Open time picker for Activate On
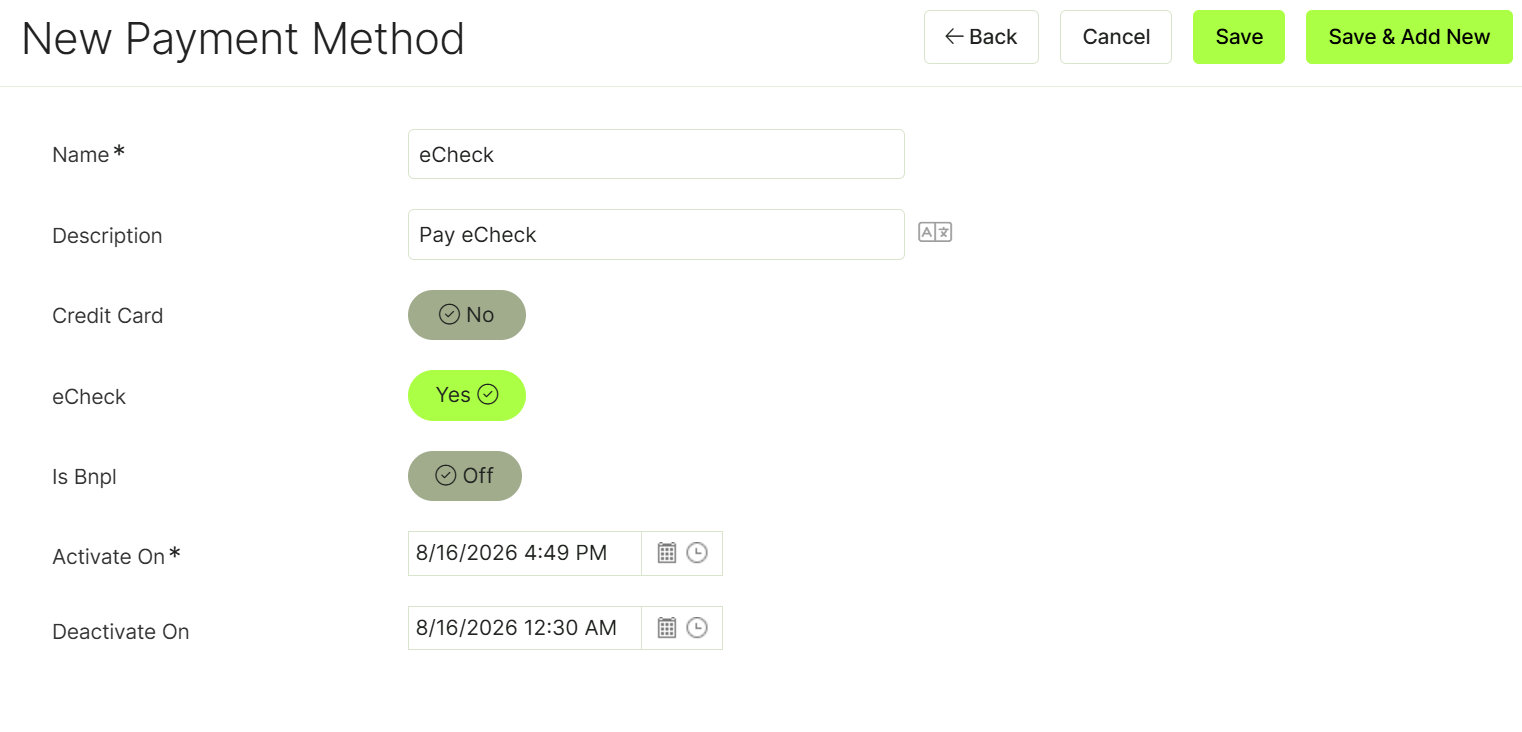 (x=697, y=553)
